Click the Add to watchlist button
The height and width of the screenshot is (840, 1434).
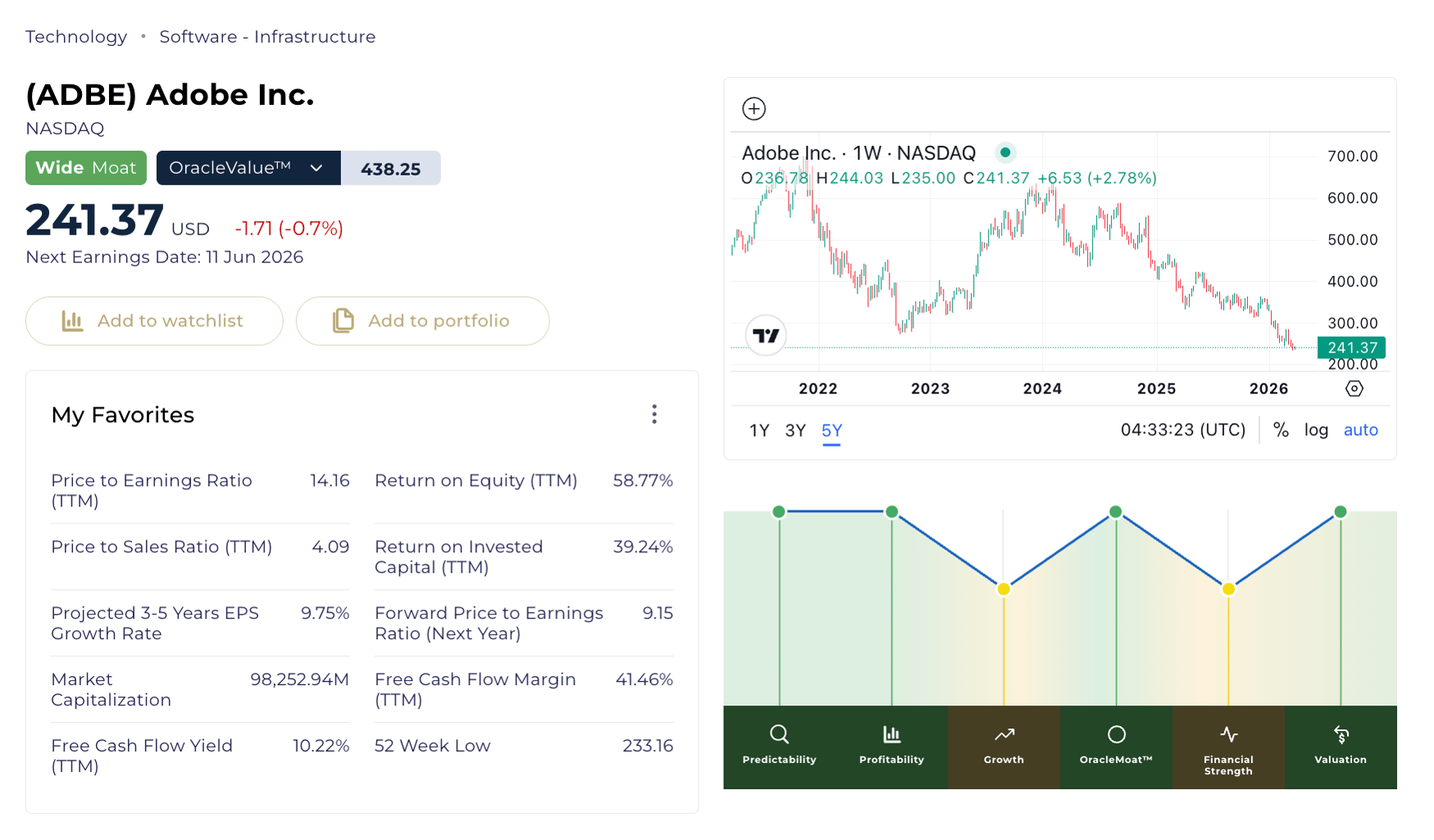154,321
